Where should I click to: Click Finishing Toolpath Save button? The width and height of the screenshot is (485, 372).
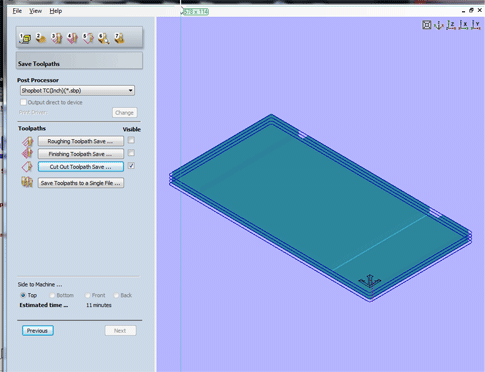[x=81, y=154]
